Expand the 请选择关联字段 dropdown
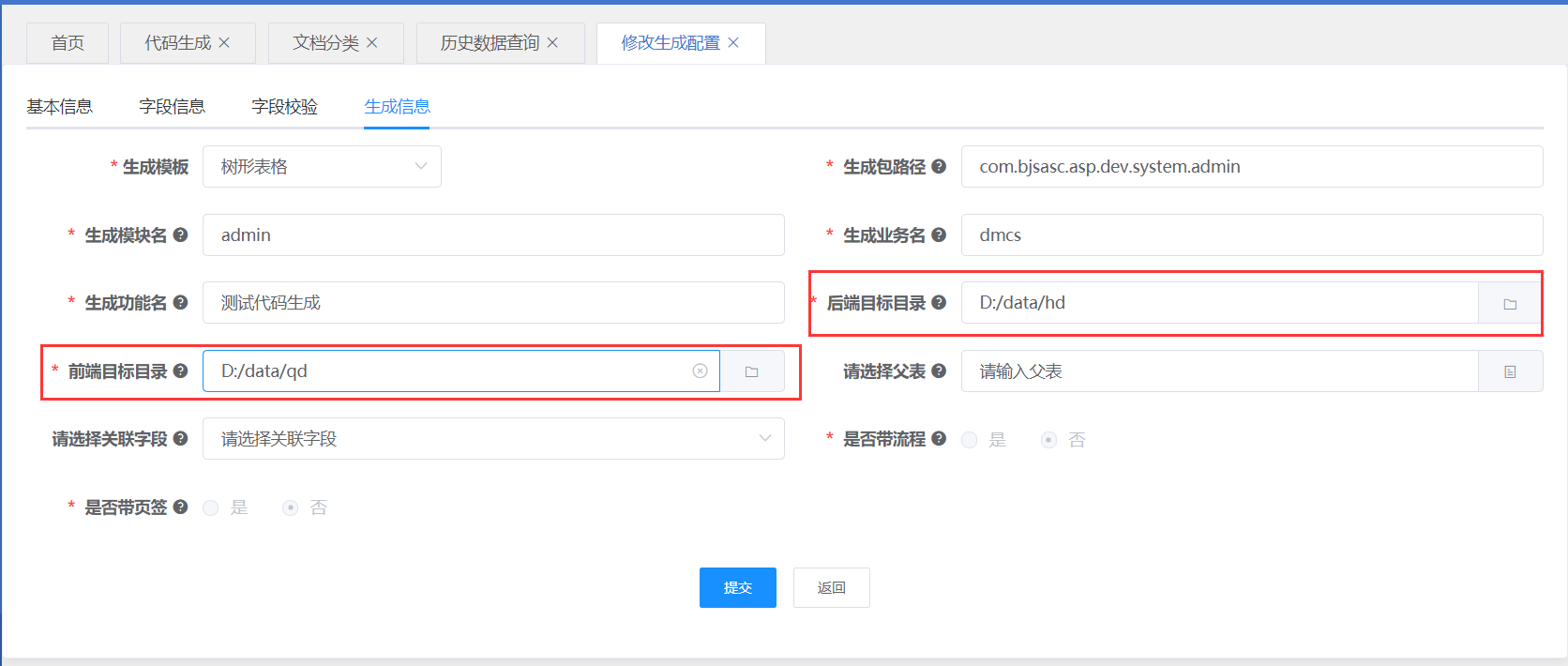 coord(493,439)
